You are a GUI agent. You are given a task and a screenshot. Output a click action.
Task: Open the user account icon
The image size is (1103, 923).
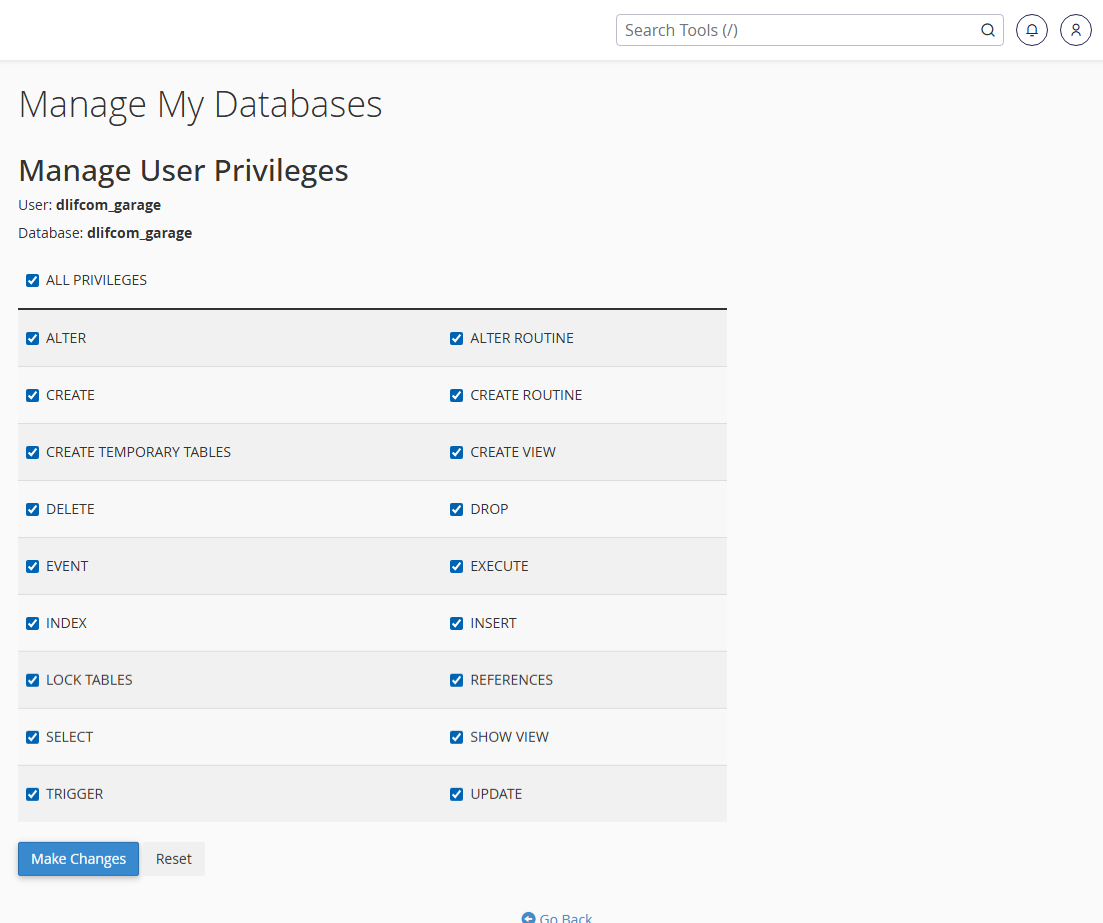tap(1076, 30)
